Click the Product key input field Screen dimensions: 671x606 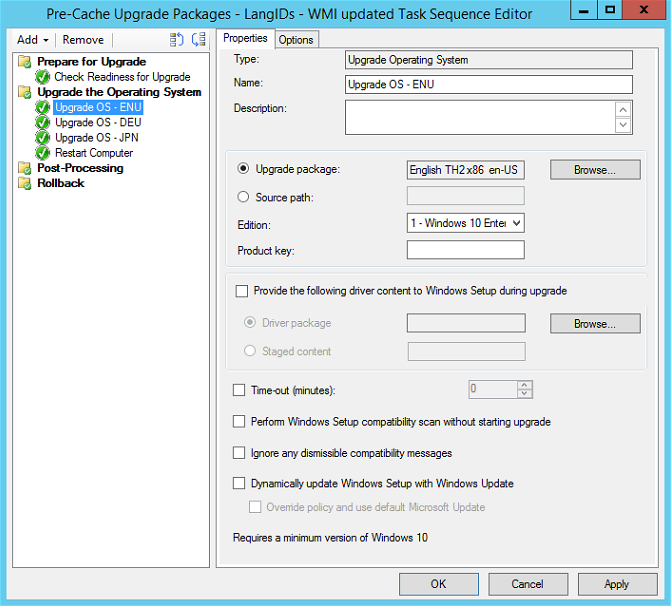pyautogui.click(x=466, y=250)
